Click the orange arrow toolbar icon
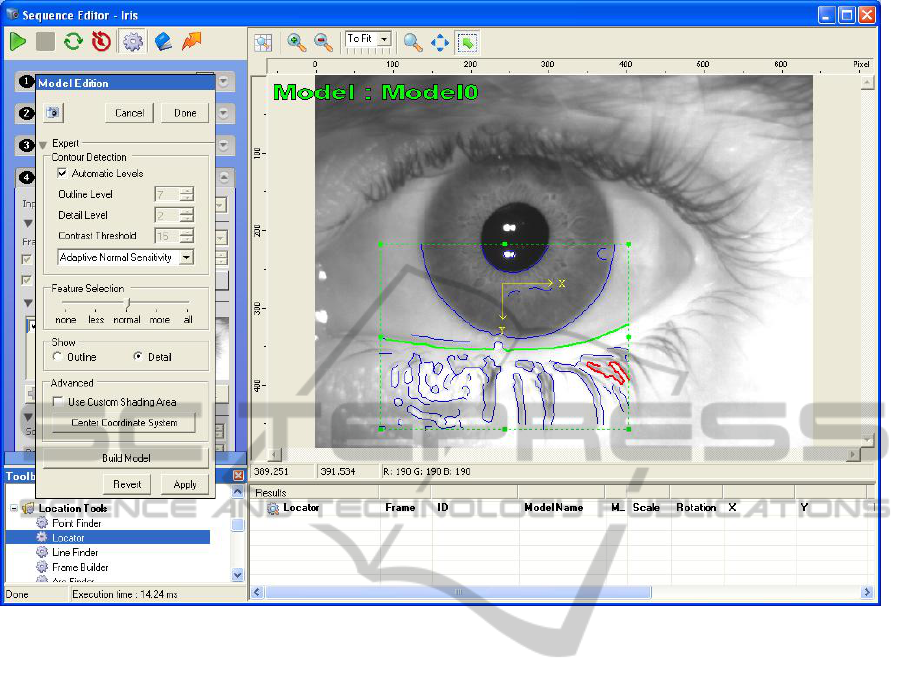The width and height of the screenshot is (907, 692). click(191, 41)
